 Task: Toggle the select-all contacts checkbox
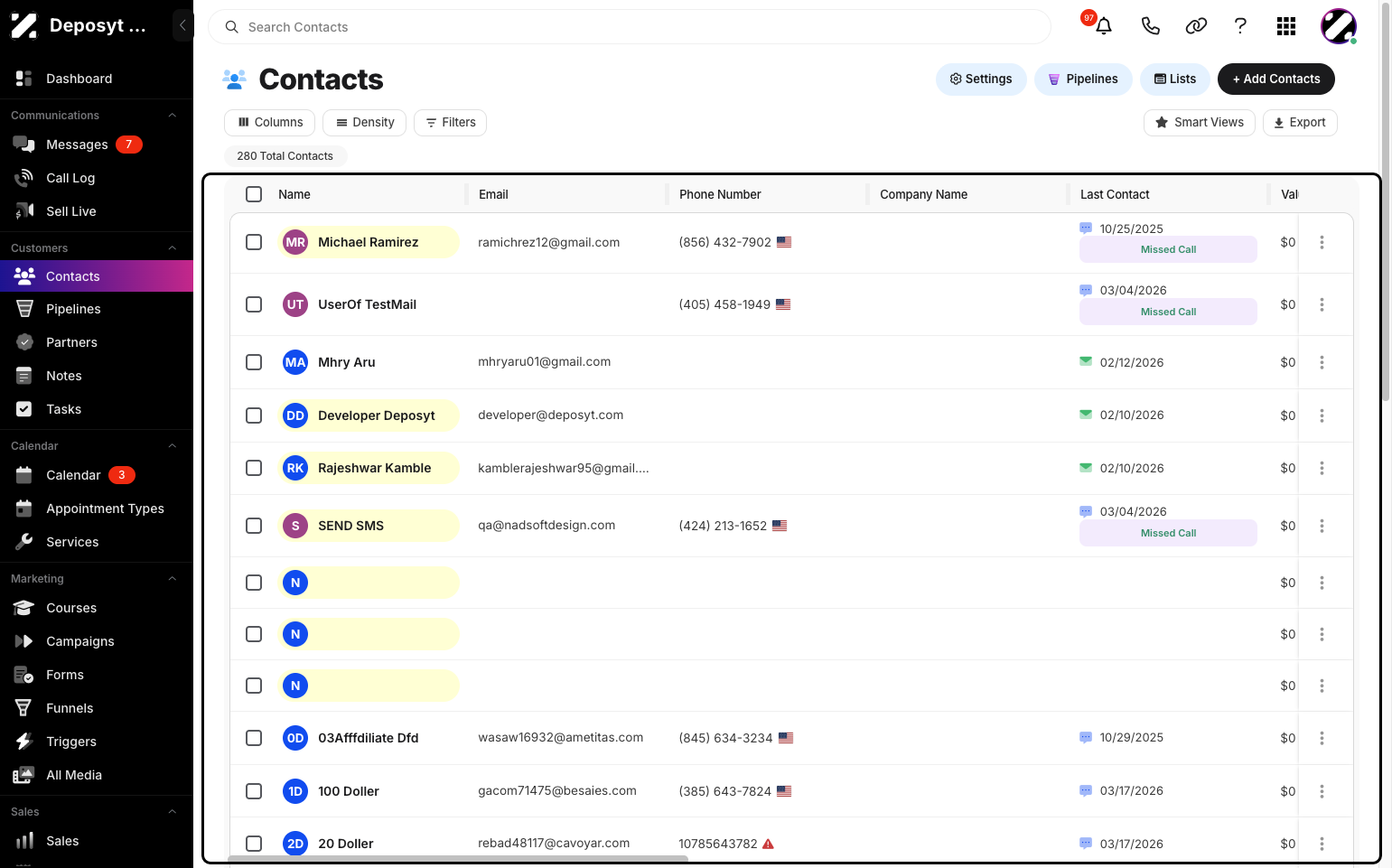(x=254, y=194)
